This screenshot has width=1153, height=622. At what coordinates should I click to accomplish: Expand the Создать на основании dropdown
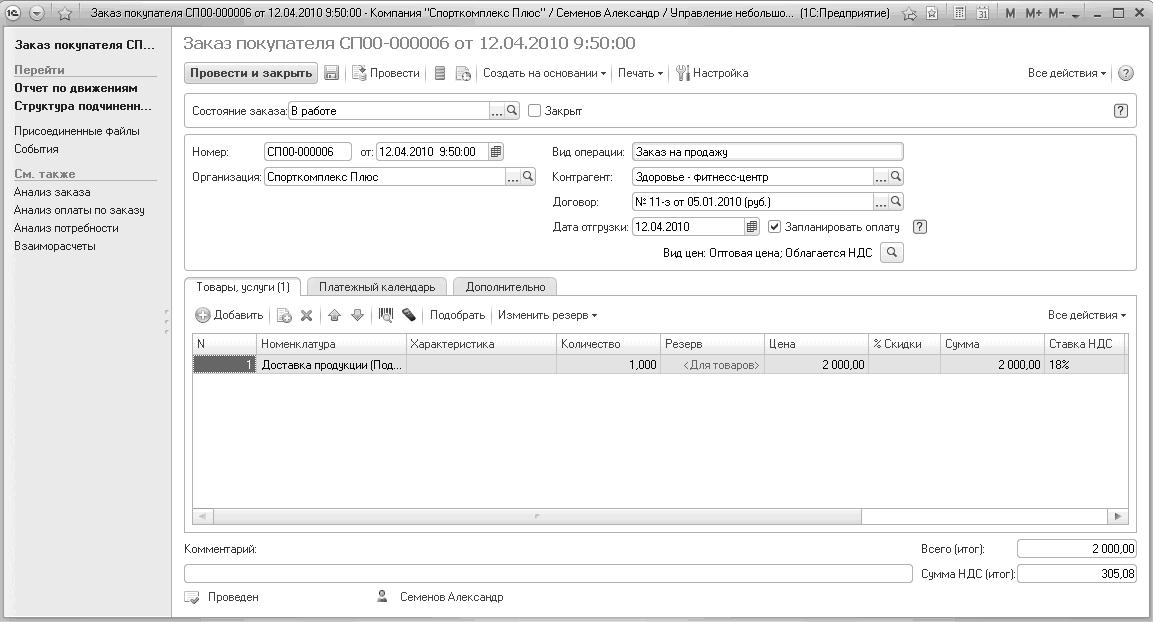click(544, 73)
